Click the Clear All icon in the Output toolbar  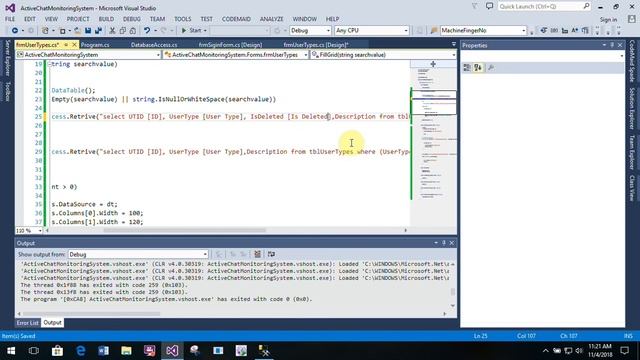click(x=258, y=254)
